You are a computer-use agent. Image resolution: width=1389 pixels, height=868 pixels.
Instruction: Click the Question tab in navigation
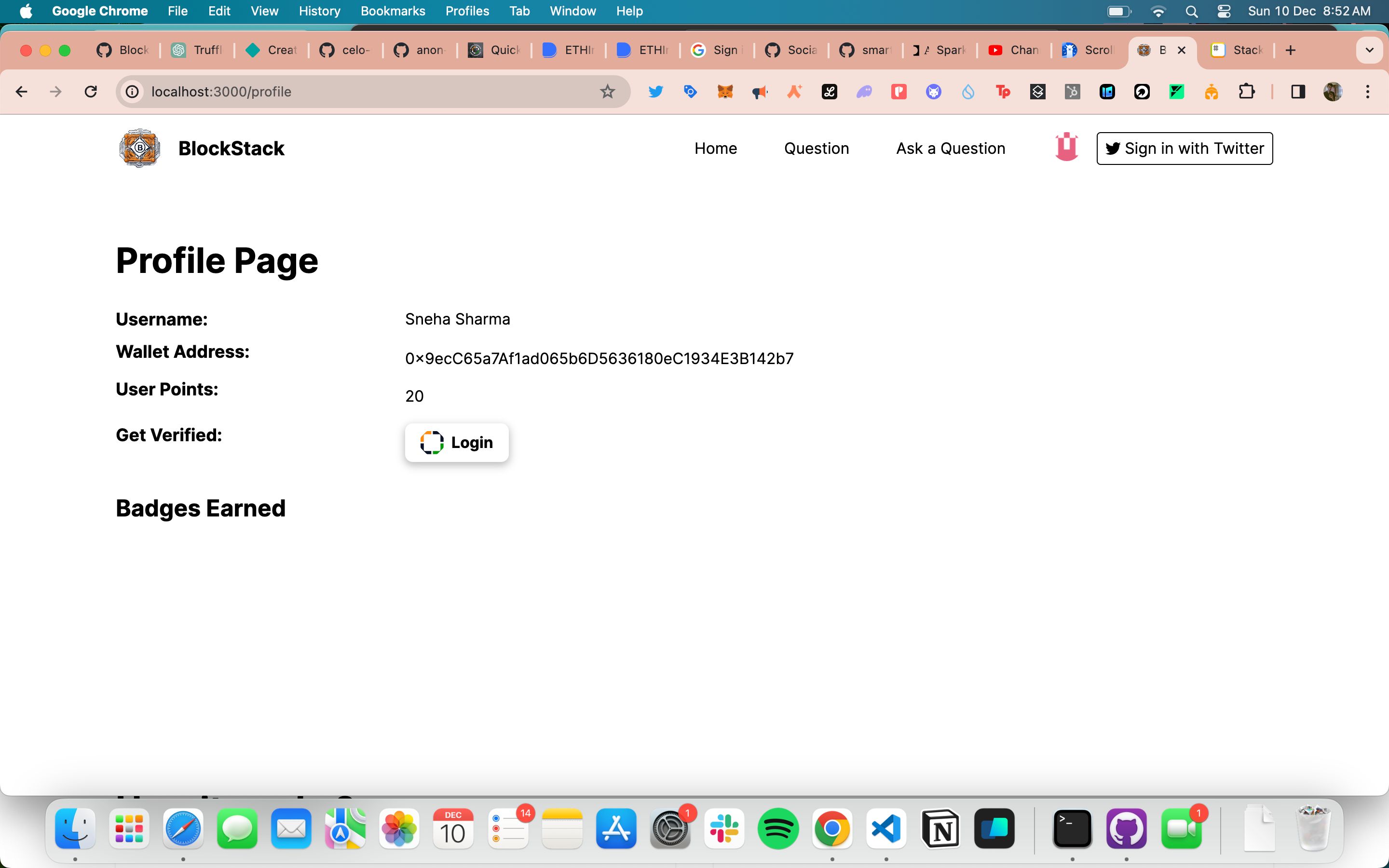tap(816, 148)
